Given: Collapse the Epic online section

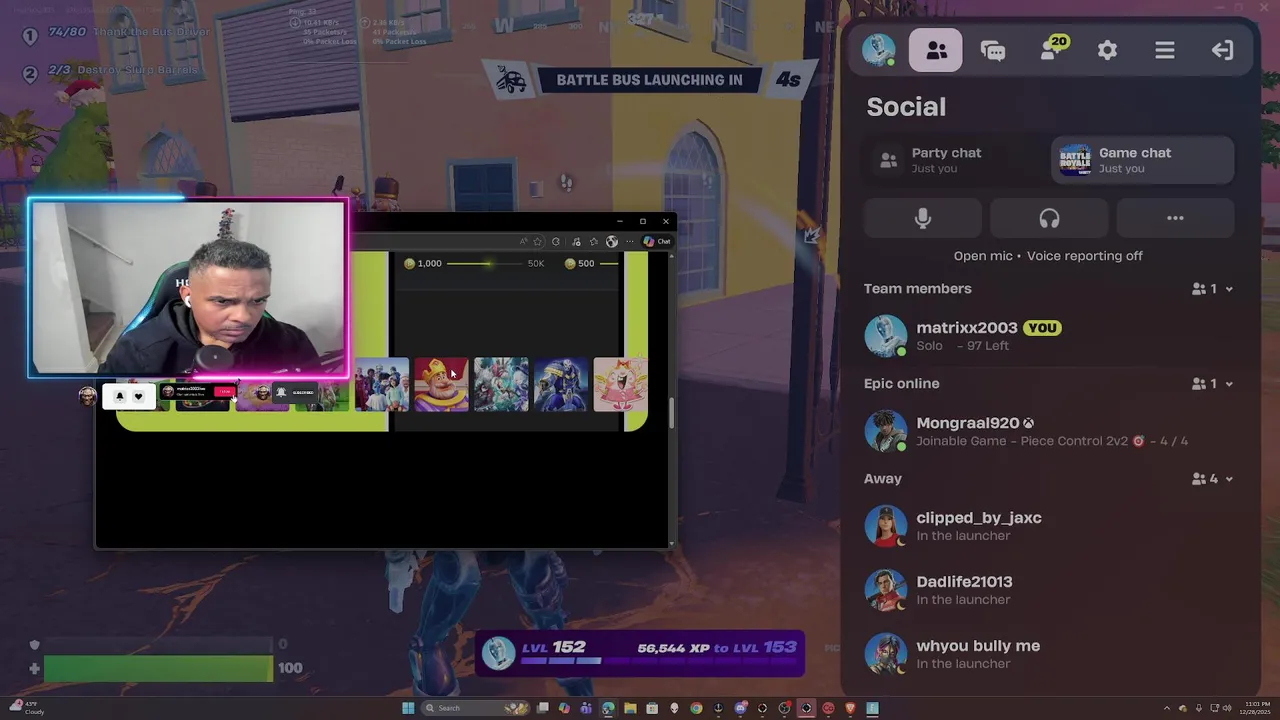Looking at the screenshot, I should (1229, 384).
